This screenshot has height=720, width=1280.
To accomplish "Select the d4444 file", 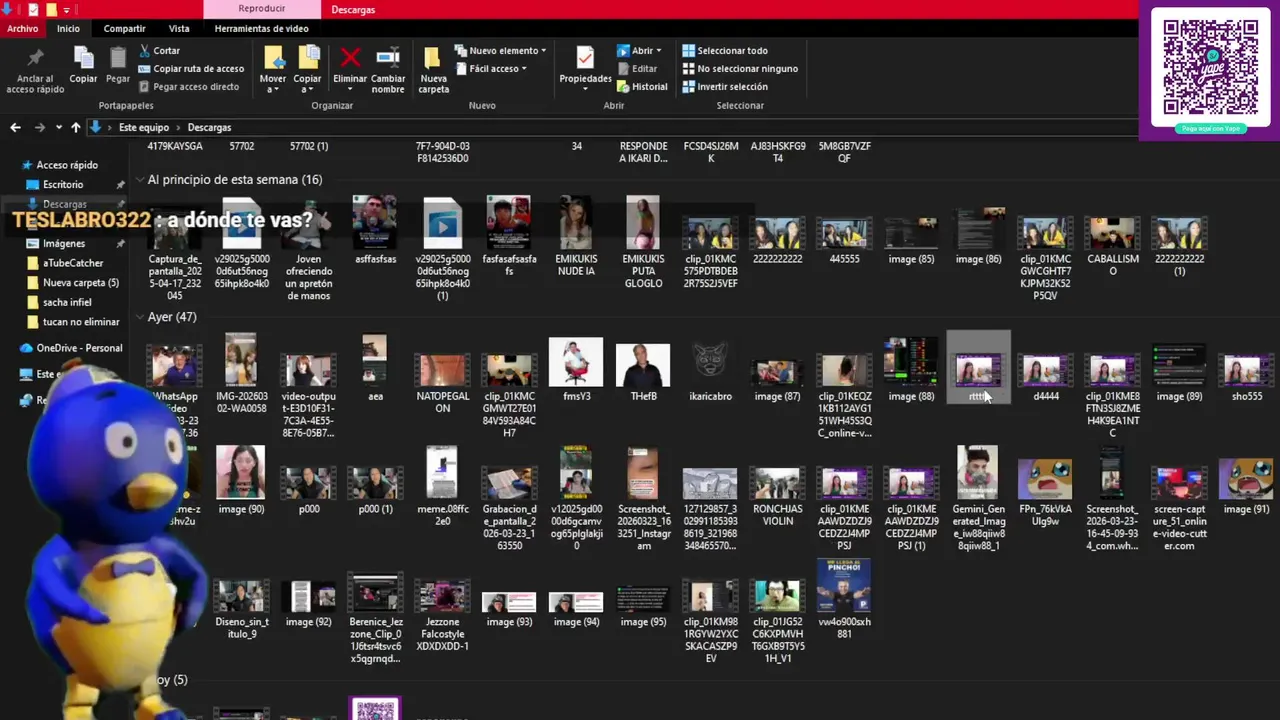I will (1046, 375).
